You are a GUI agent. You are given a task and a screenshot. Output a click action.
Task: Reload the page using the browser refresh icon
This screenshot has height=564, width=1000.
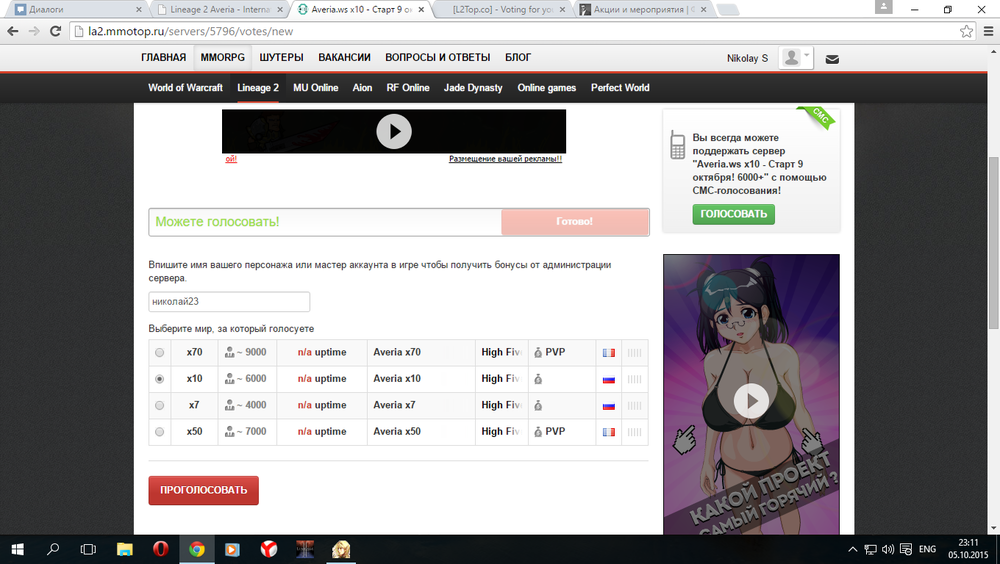(56, 31)
